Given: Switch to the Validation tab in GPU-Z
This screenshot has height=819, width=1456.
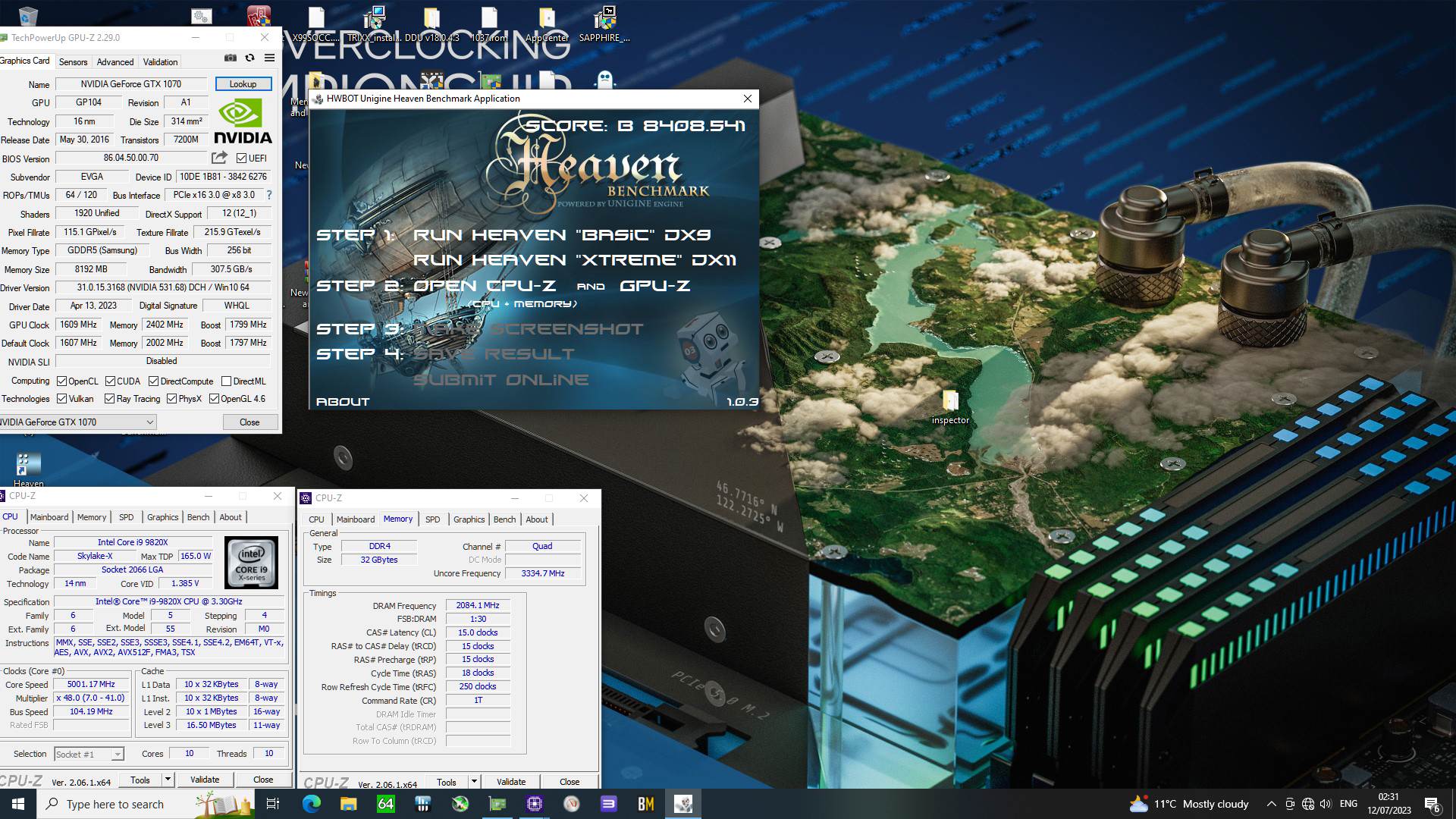Looking at the screenshot, I should point(160,62).
